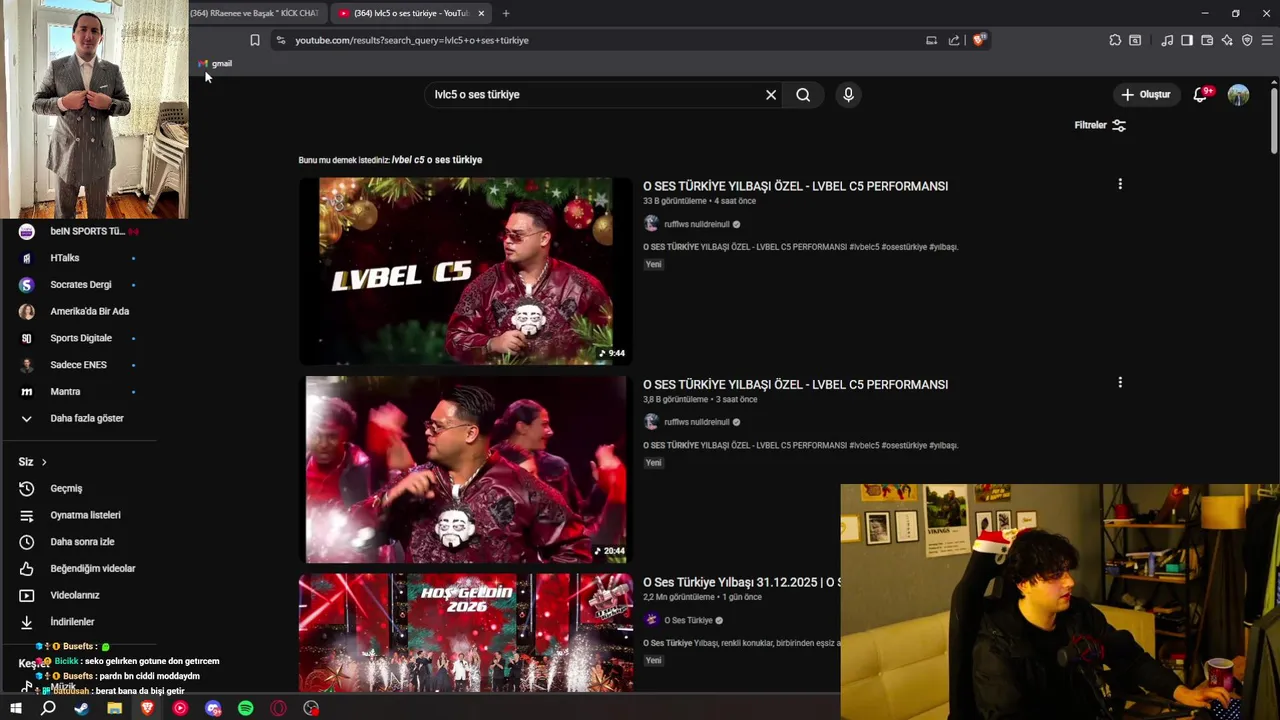This screenshot has width=1280, height=720.
Task: Open rufflws channel of the second result
Action: (x=697, y=422)
